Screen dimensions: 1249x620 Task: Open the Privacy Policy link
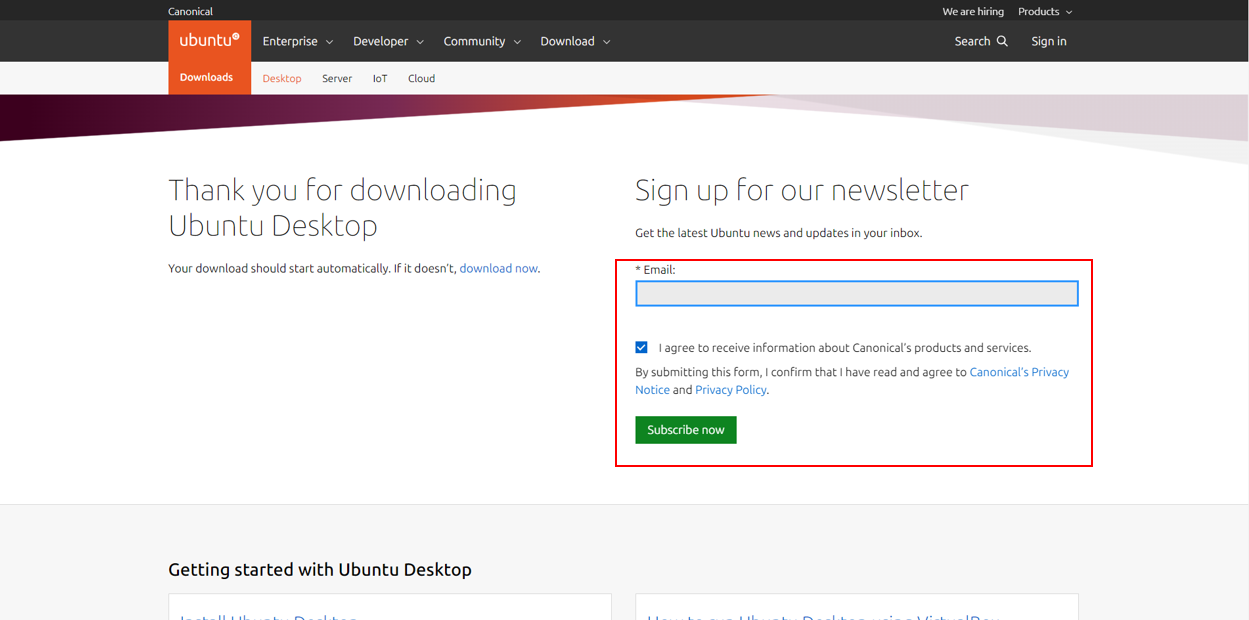[731, 390]
